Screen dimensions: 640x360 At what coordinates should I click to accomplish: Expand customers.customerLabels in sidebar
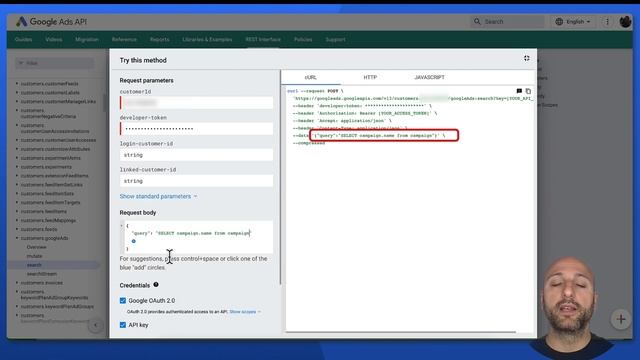pyautogui.click(x=17, y=93)
